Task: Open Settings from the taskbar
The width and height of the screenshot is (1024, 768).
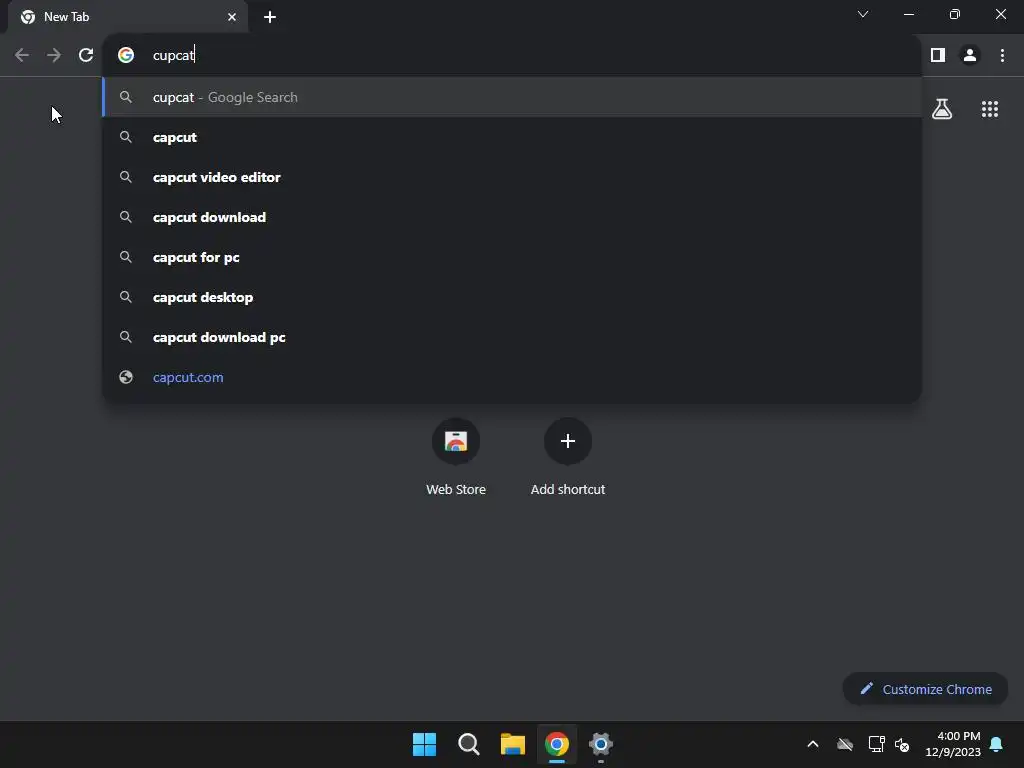Action: coord(601,744)
